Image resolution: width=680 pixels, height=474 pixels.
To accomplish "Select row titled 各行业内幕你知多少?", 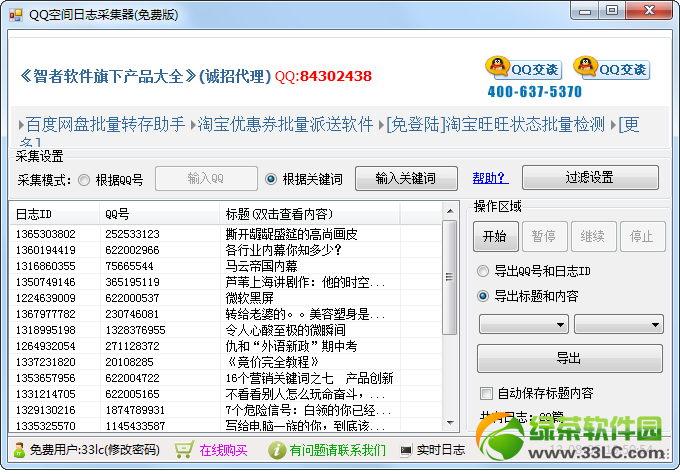I will coord(226,250).
